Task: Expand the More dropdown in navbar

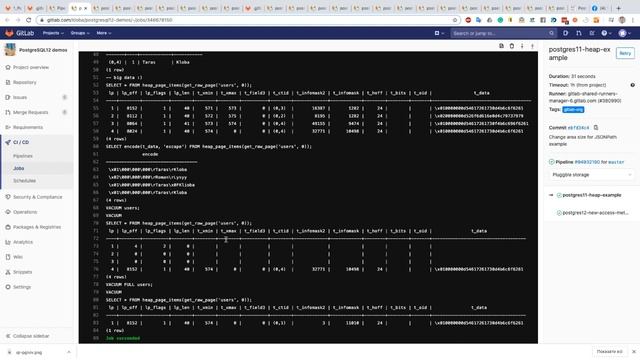Action: (x=104, y=33)
